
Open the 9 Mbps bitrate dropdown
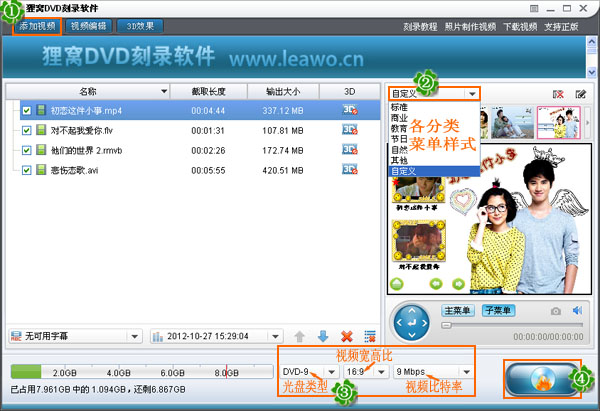433,372
